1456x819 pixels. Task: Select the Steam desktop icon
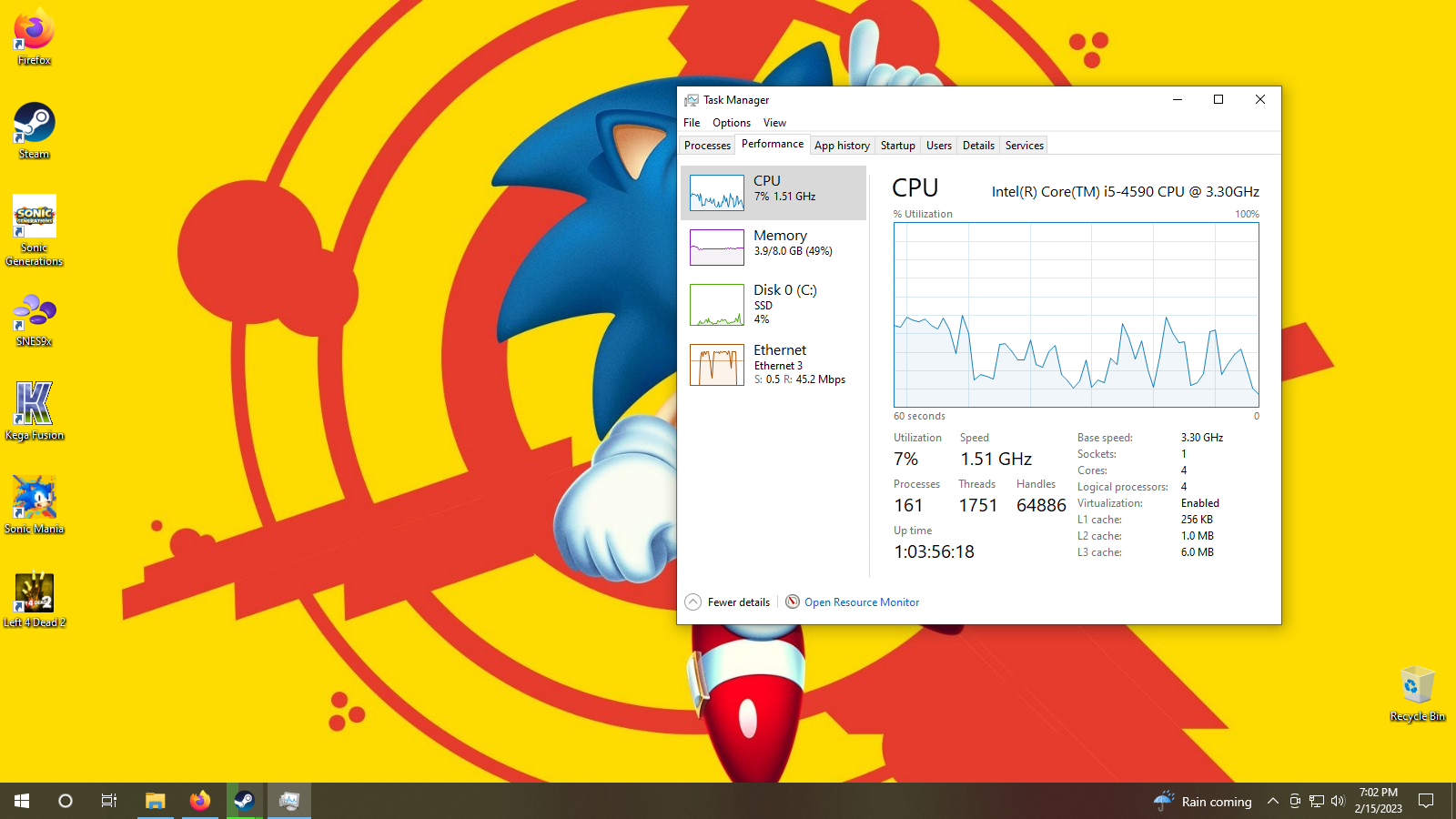[x=35, y=131]
